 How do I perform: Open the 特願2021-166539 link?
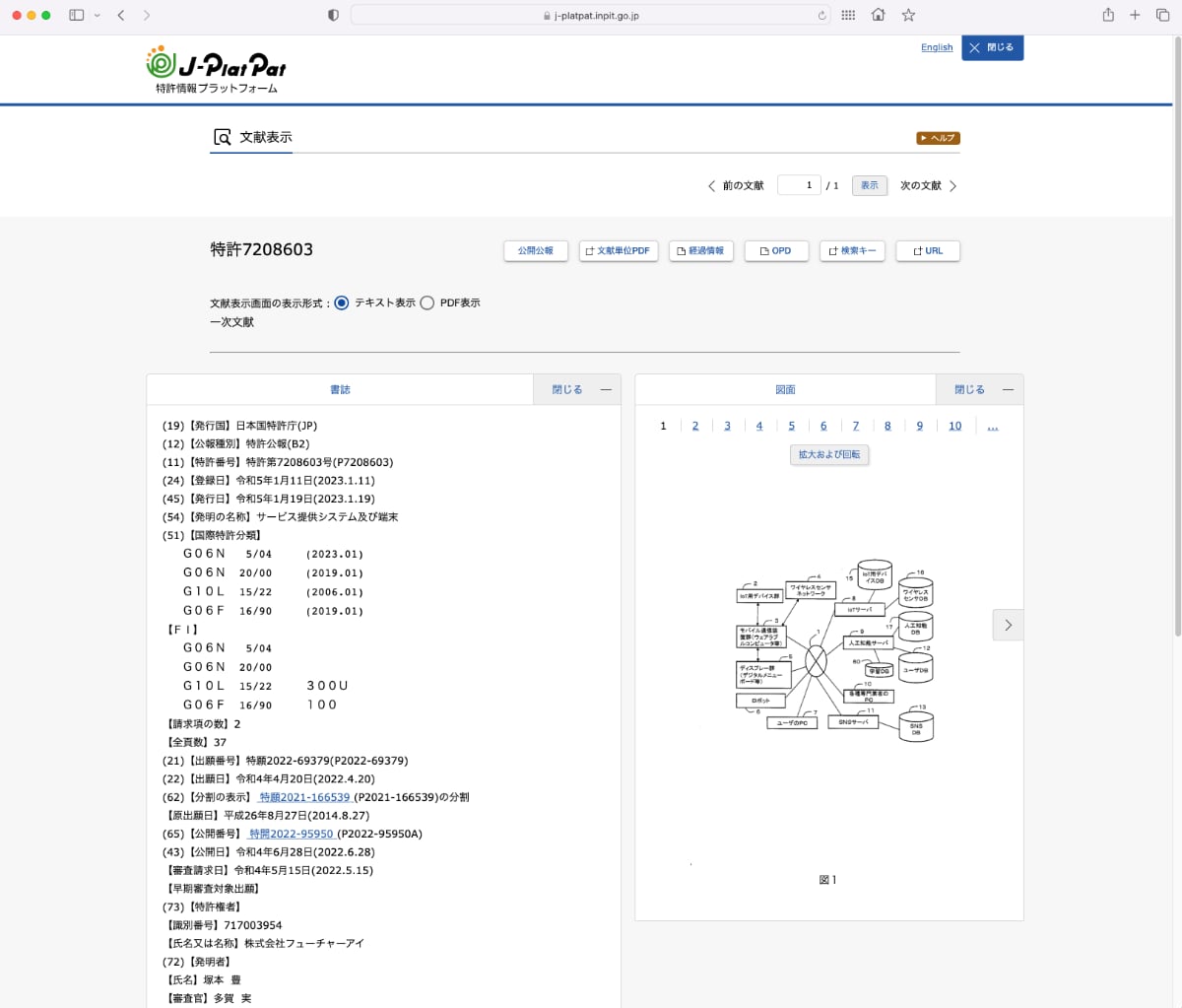(304, 797)
